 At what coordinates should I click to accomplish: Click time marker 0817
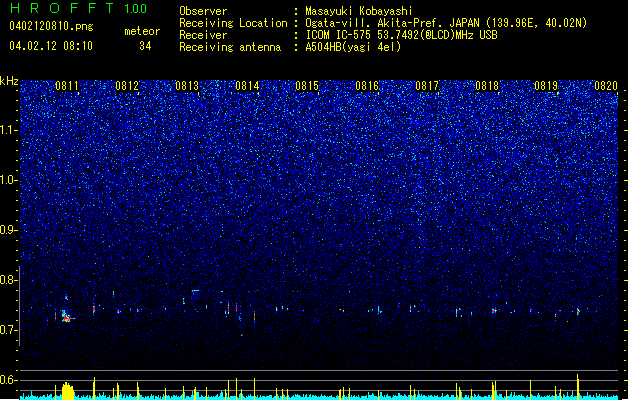pos(427,86)
